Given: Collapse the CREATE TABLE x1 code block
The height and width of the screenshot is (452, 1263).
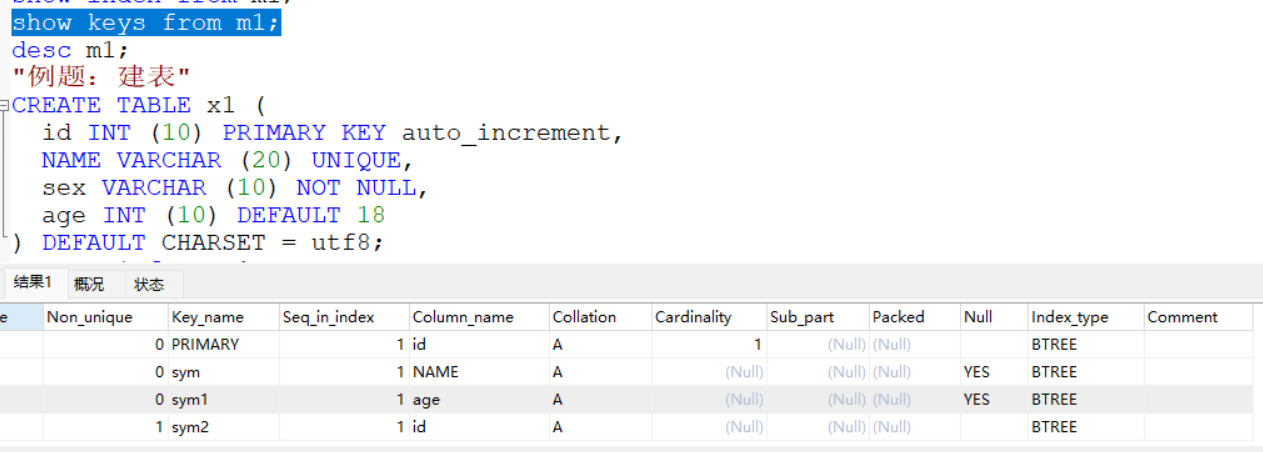Looking at the screenshot, I should [x=5, y=105].
